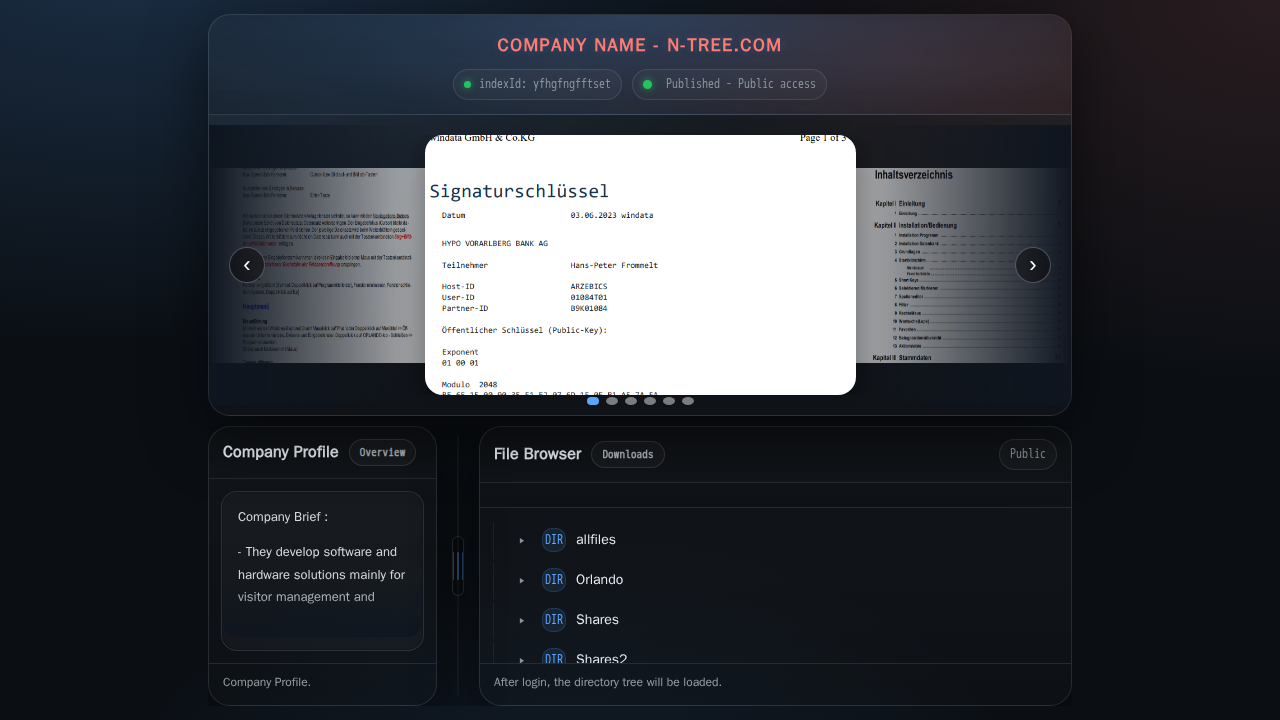Select the first carousel indicator dot
Image resolution: width=1280 pixels, height=720 pixels.
593,401
